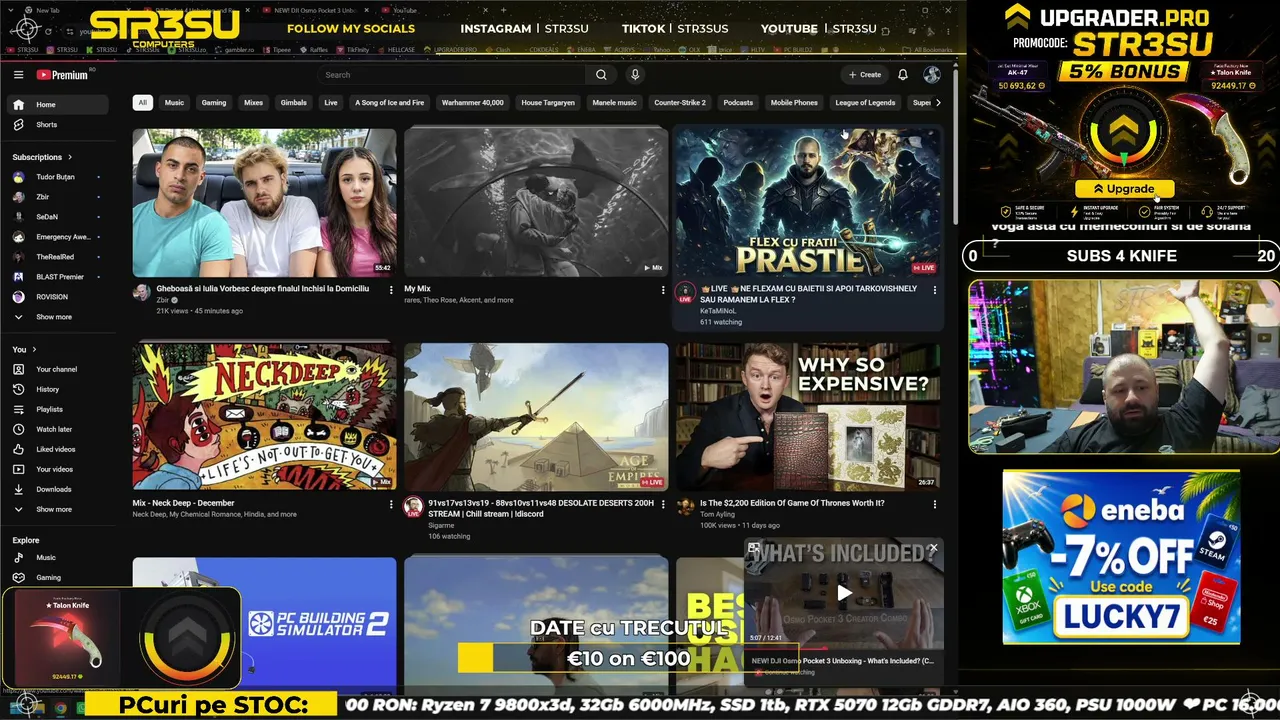
Task: Expand the miniplayer to full view
Action: click(754, 548)
